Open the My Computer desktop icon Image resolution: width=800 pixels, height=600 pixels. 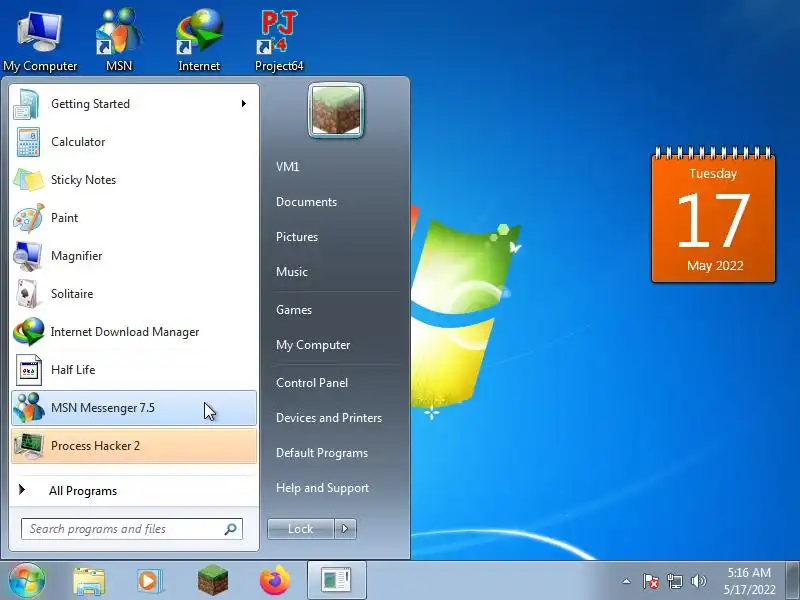[40, 41]
